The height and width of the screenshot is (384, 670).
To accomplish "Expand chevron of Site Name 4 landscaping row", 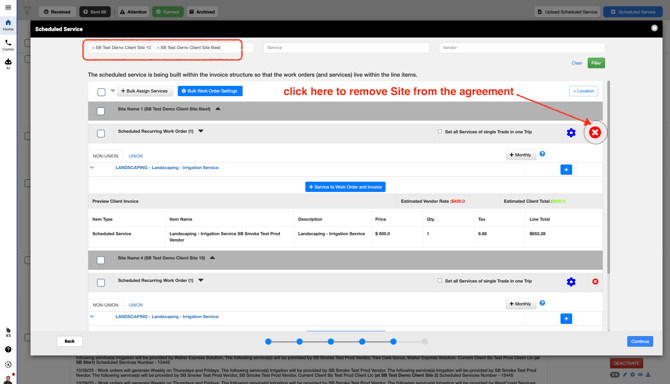I will (x=92, y=317).
